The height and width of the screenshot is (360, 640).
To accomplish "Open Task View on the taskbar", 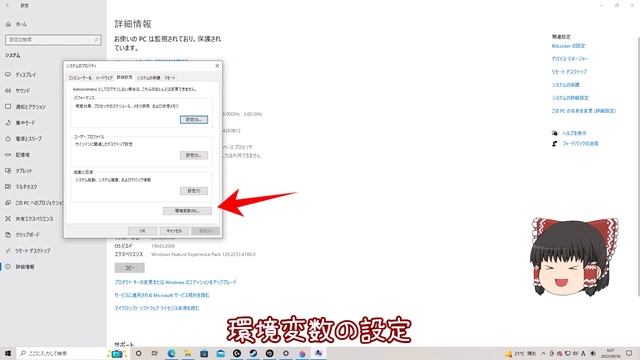I will coord(155,353).
